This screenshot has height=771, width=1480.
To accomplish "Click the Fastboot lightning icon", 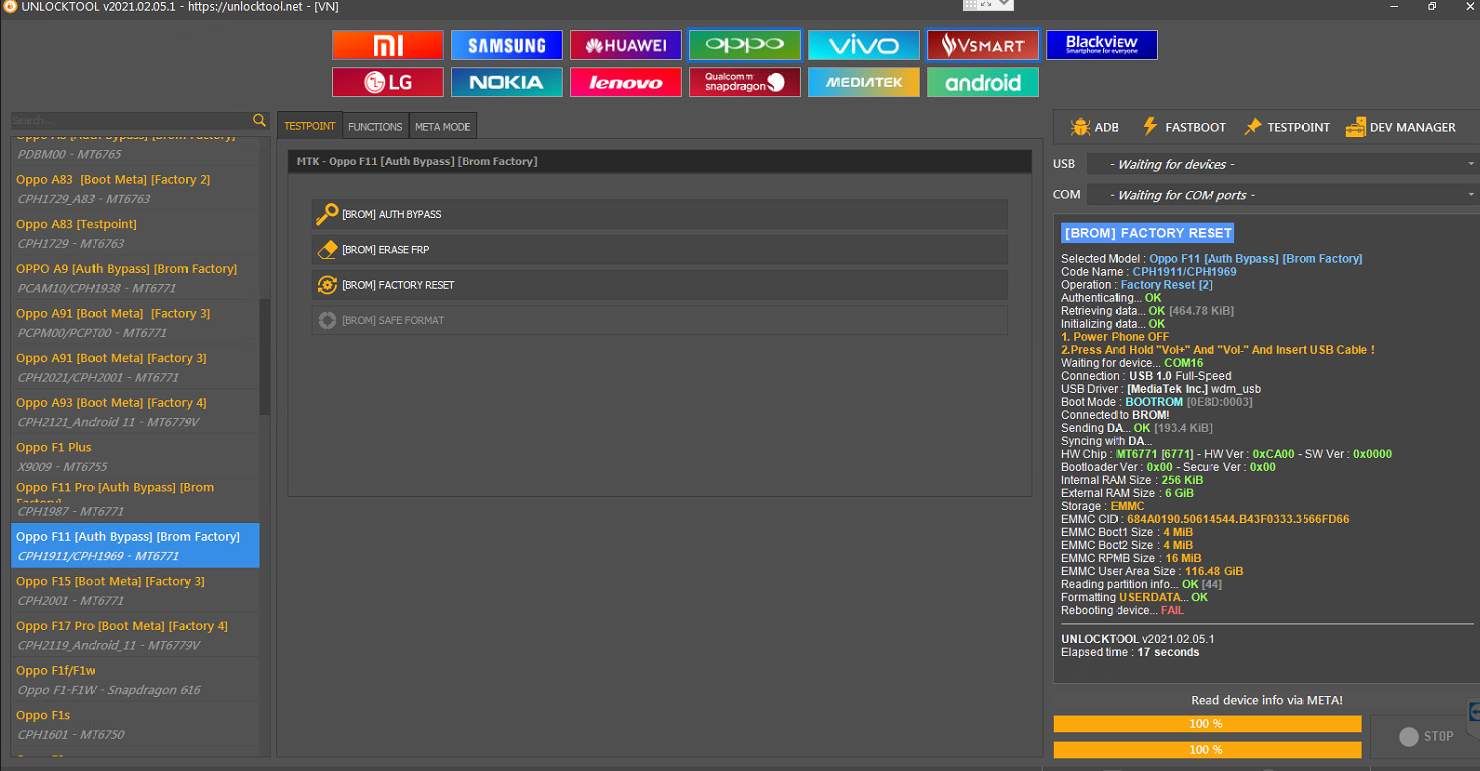I will click(1150, 126).
